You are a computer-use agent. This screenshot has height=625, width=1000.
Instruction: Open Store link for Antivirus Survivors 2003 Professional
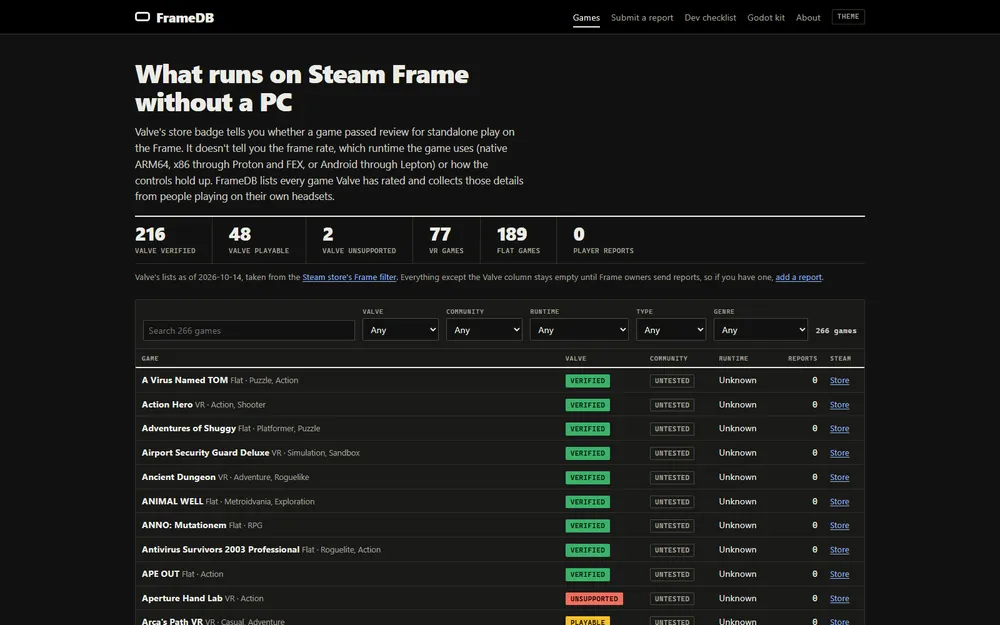point(839,550)
